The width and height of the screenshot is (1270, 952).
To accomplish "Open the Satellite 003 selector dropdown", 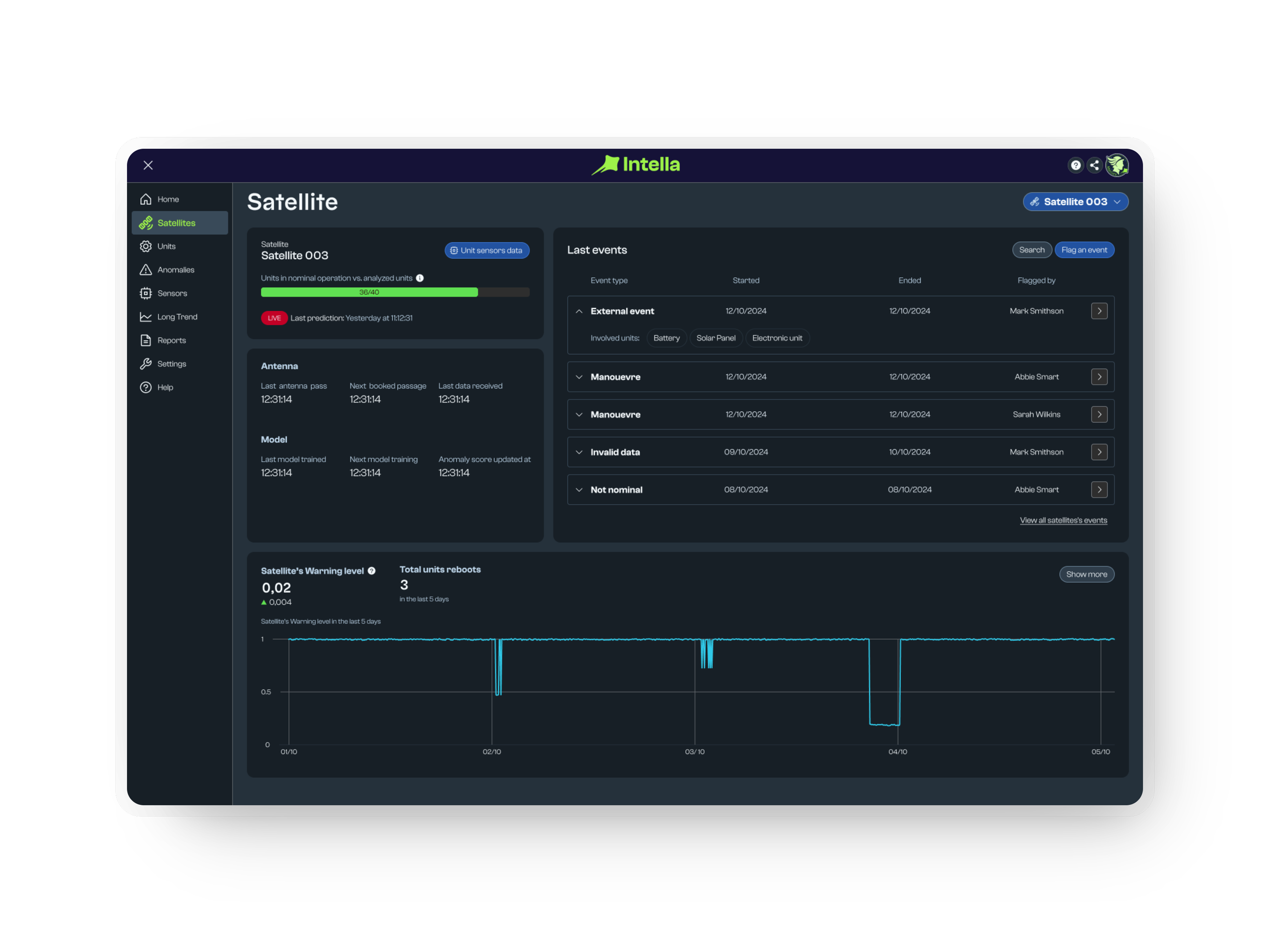I will [x=1075, y=202].
